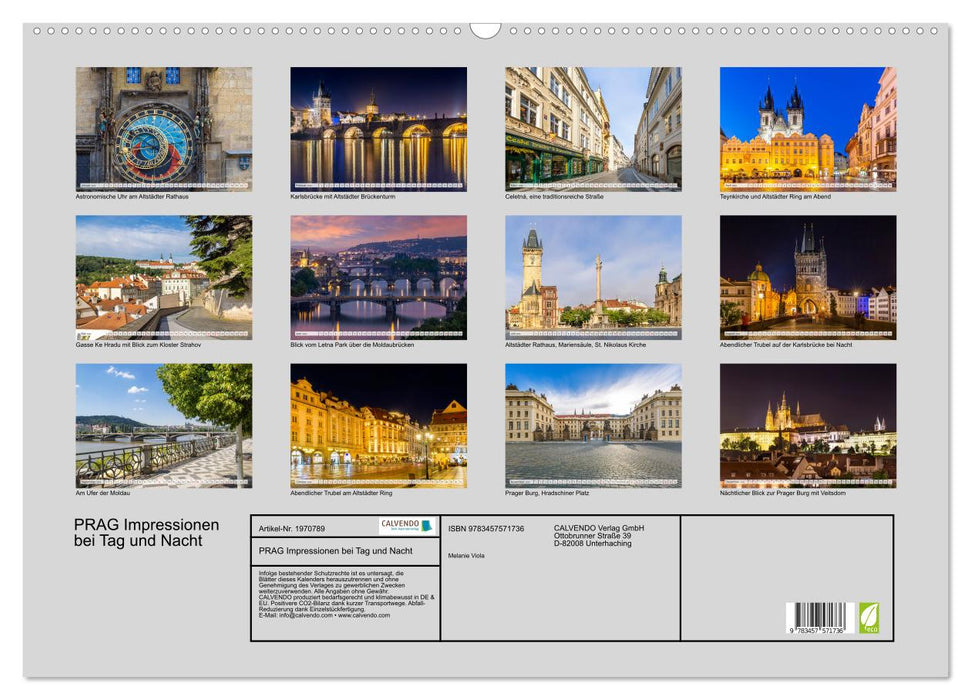The height and width of the screenshot is (700, 971).
Task: Click the PRAG Impressionen bei Tag und Nacht title
Action: pos(147,534)
